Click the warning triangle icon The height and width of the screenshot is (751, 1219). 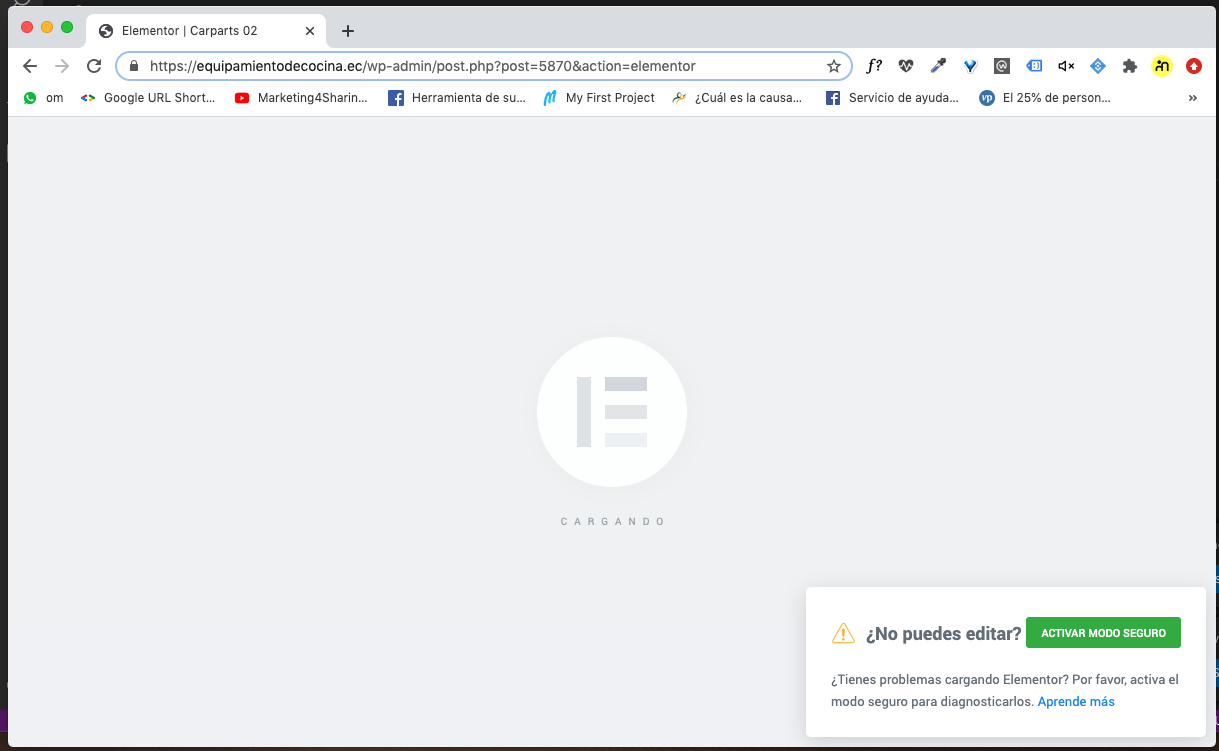pyautogui.click(x=843, y=633)
